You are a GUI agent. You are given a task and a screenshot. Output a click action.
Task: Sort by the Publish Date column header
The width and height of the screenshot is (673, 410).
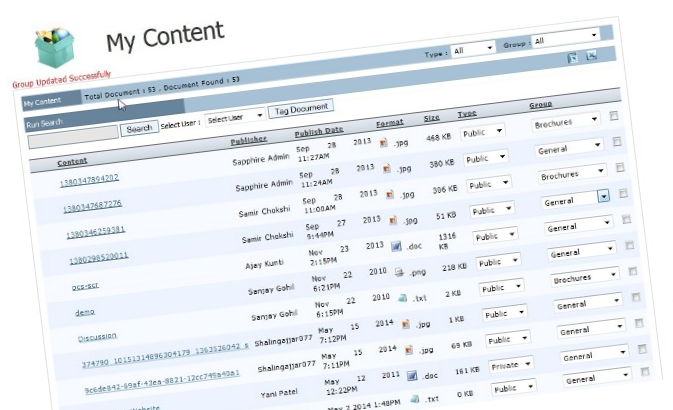pos(319,131)
